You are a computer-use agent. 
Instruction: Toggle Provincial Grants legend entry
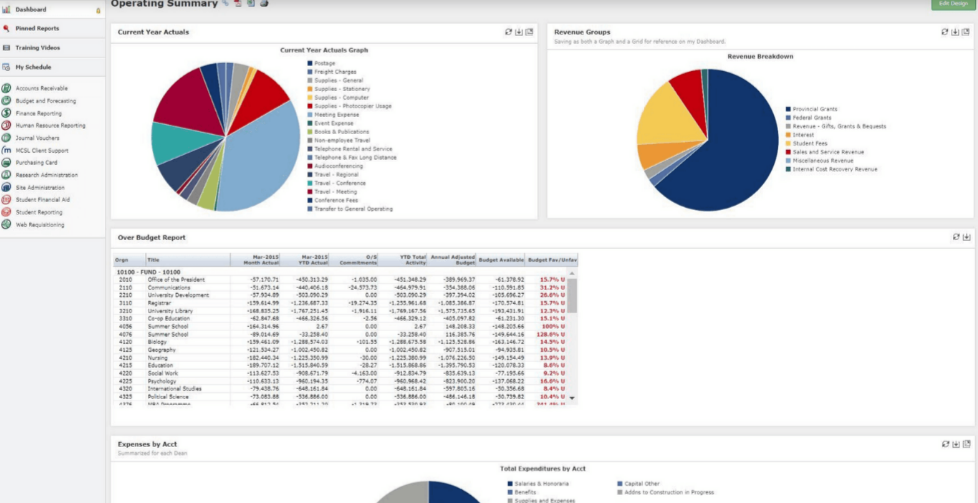(814, 108)
